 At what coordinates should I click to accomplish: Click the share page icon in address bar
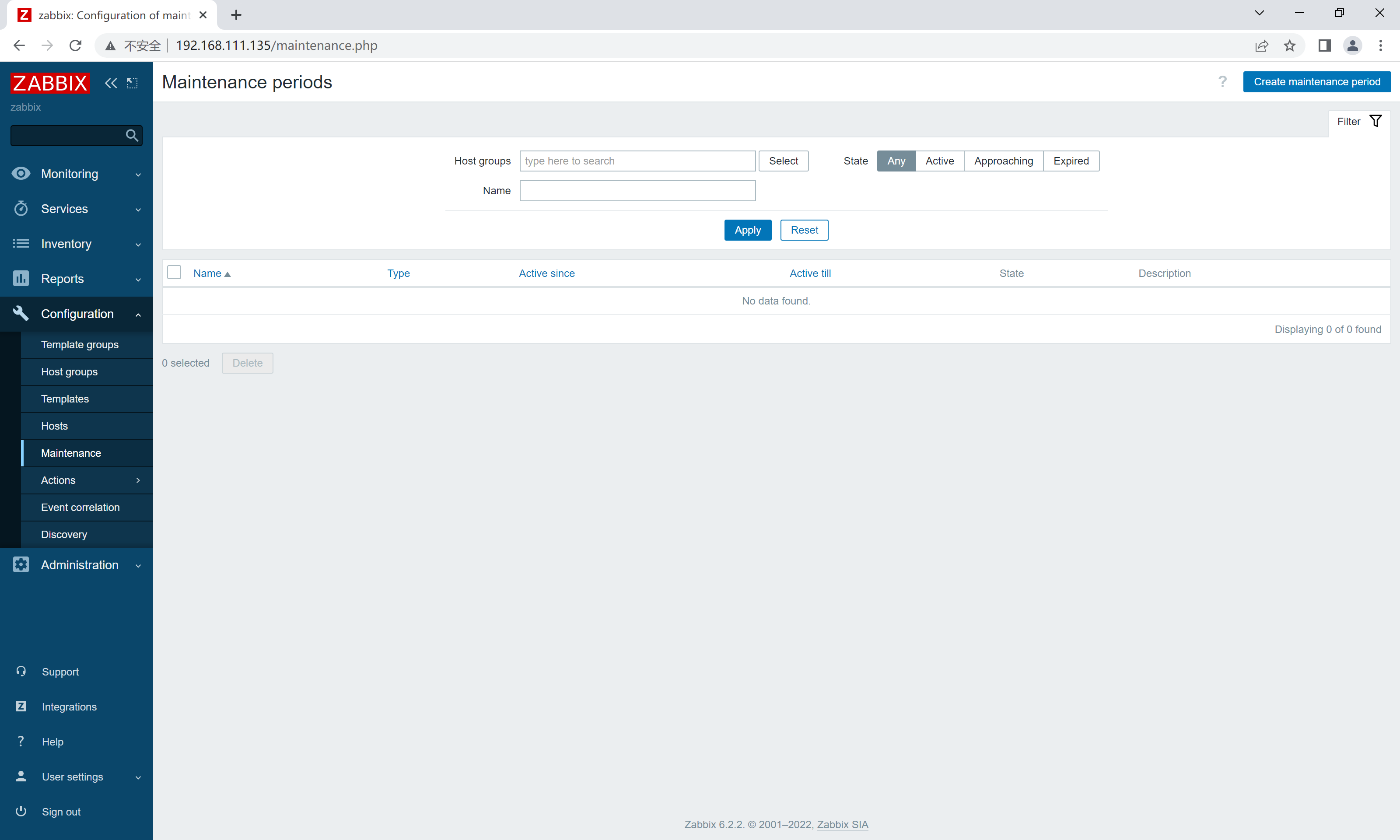point(1261,45)
